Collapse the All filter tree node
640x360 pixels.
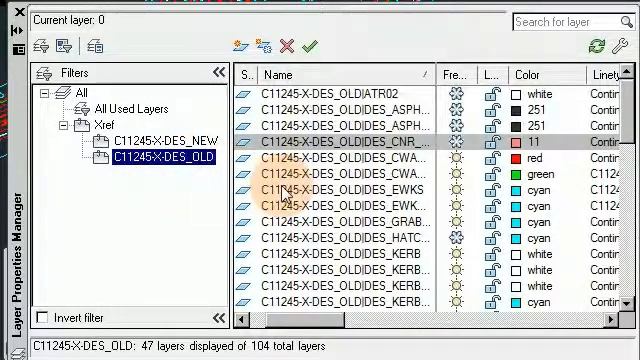[44, 93]
